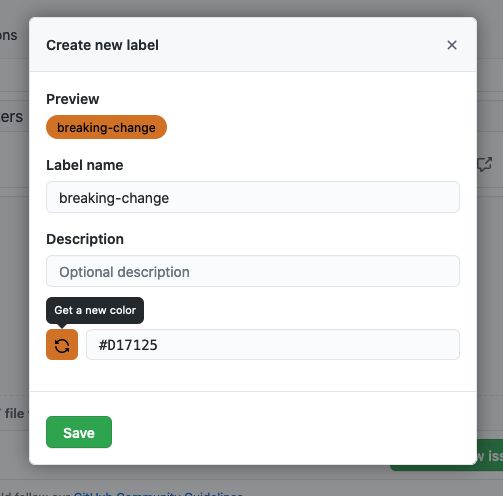Click the truncated "ers" text behind dialog
503x496 pixels.
tap(12, 117)
